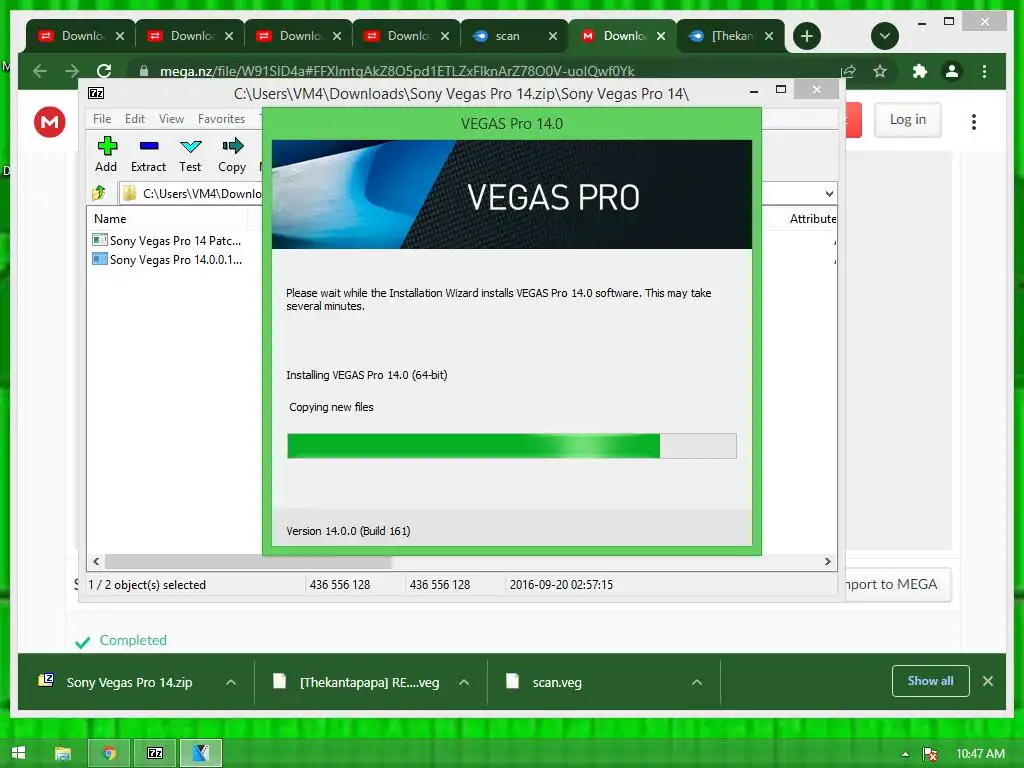Bookmark this page with the star
1024x768 pixels.
point(880,71)
